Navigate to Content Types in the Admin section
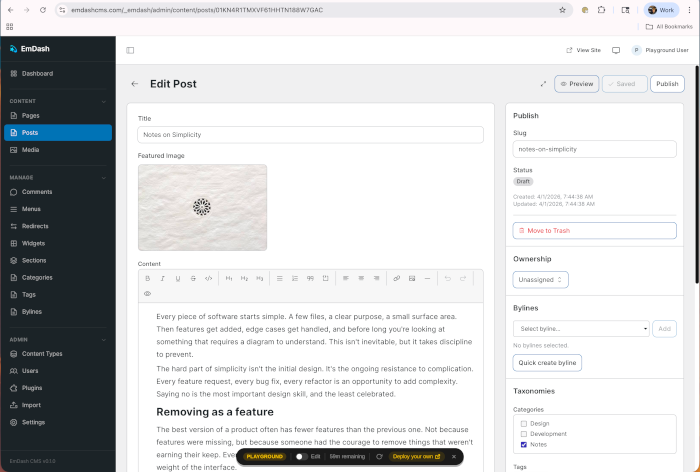700x472 pixels. 42,353
